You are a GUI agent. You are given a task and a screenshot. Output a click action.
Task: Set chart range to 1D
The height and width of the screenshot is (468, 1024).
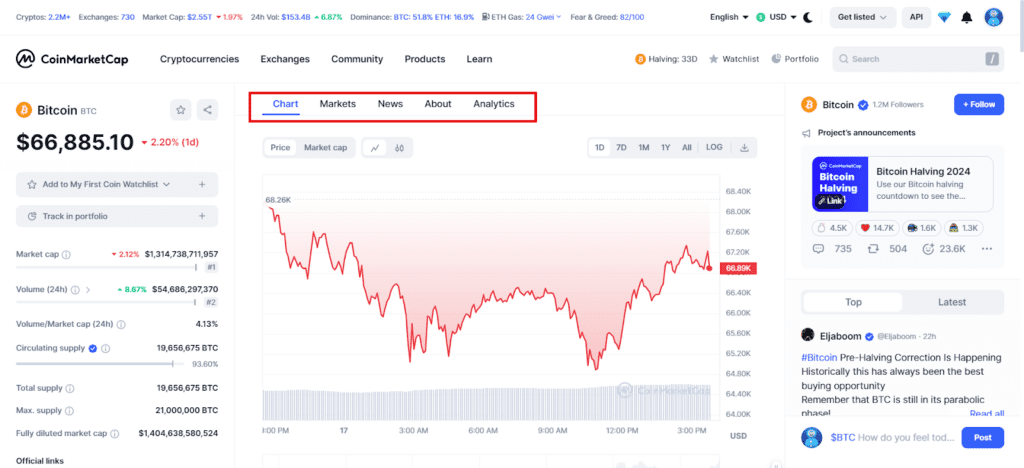(x=600, y=148)
